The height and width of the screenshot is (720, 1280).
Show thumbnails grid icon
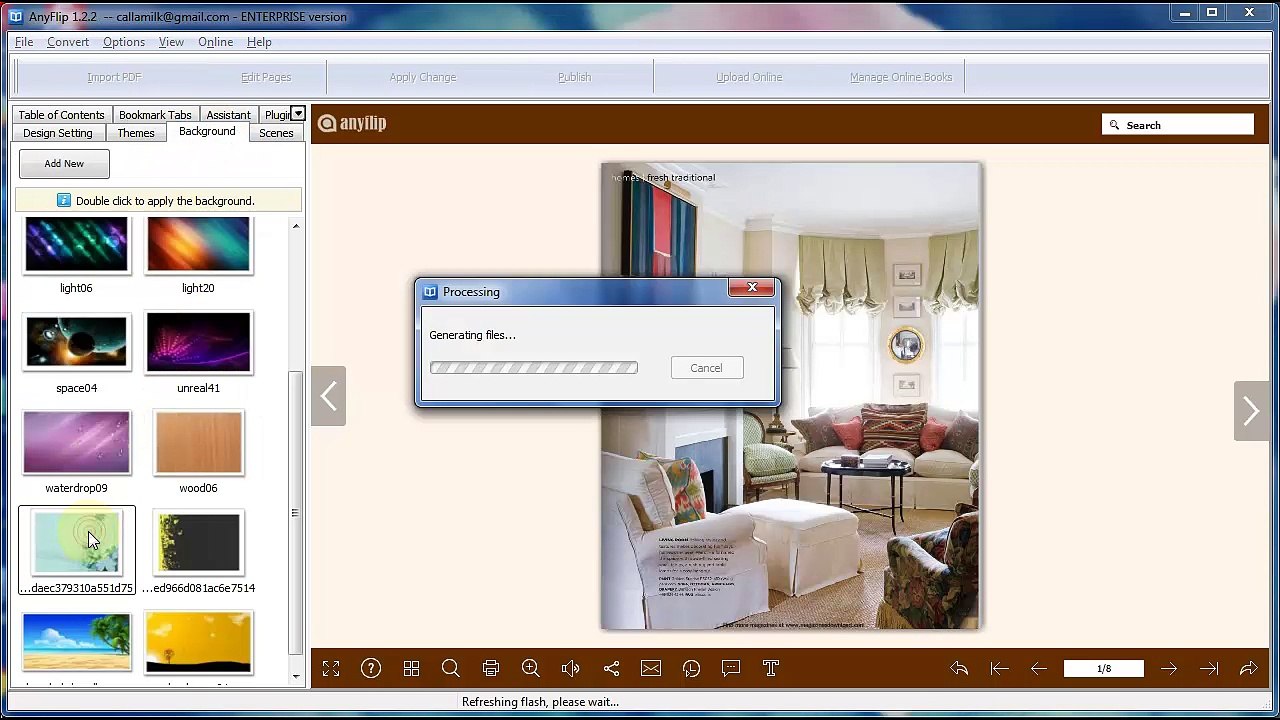[411, 669]
